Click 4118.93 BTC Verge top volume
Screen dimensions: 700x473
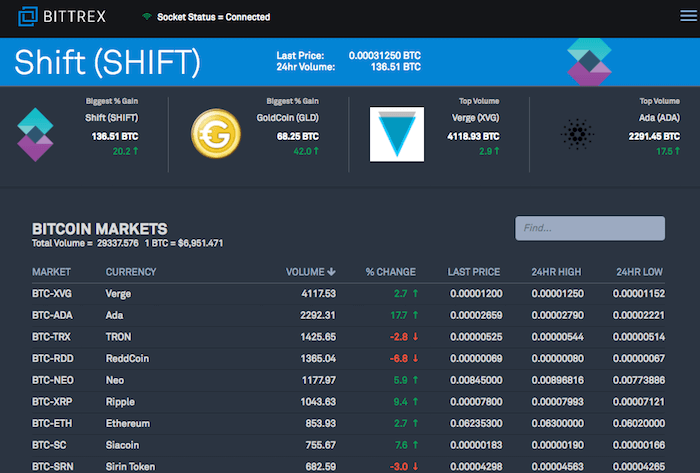point(473,136)
